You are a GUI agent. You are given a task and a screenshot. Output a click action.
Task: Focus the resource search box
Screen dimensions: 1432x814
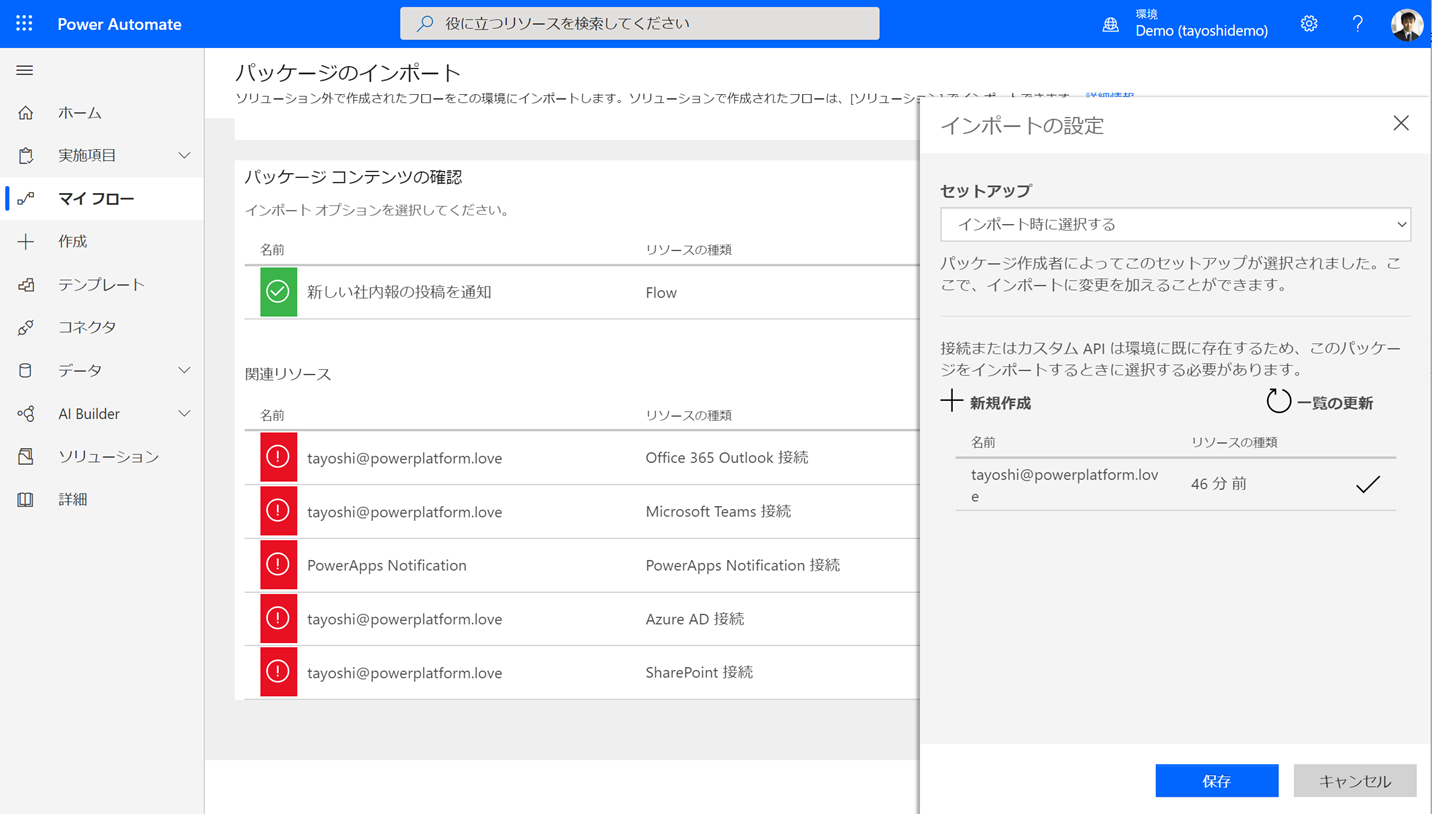(640, 23)
